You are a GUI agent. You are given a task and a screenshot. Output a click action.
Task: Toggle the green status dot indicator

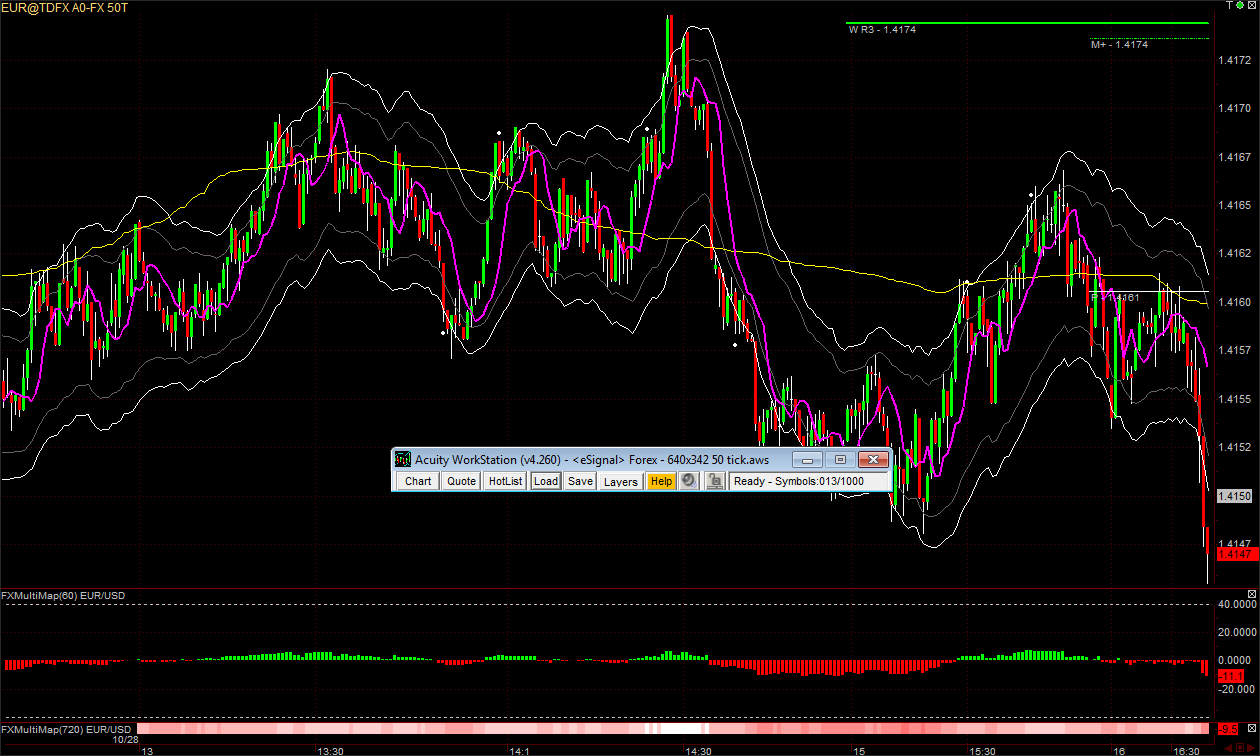point(1240,6)
